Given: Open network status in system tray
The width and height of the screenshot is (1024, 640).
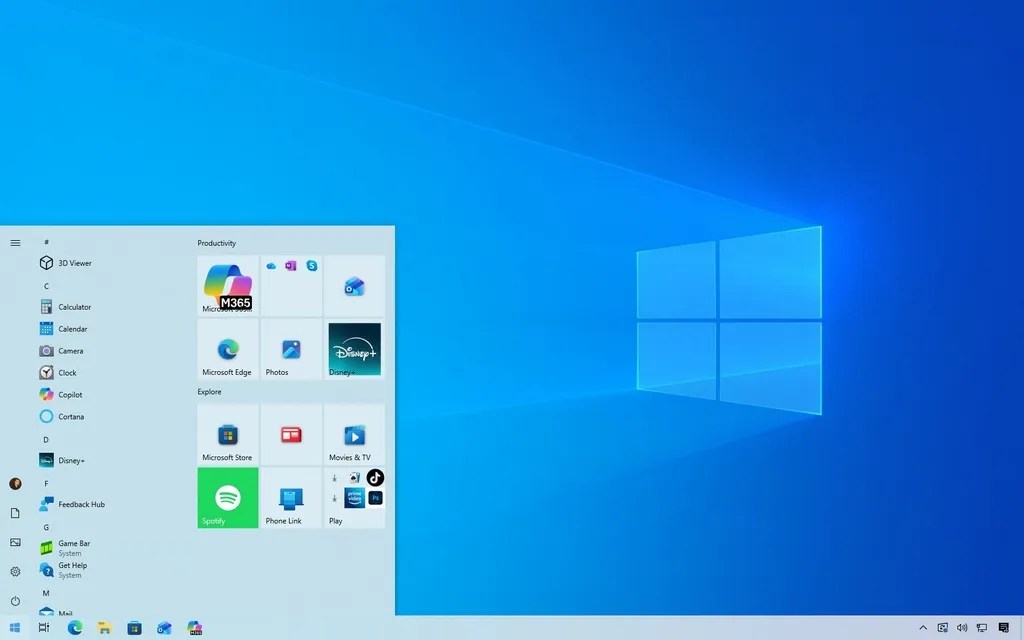Looking at the screenshot, I should pyautogui.click(x=982, y=628).
